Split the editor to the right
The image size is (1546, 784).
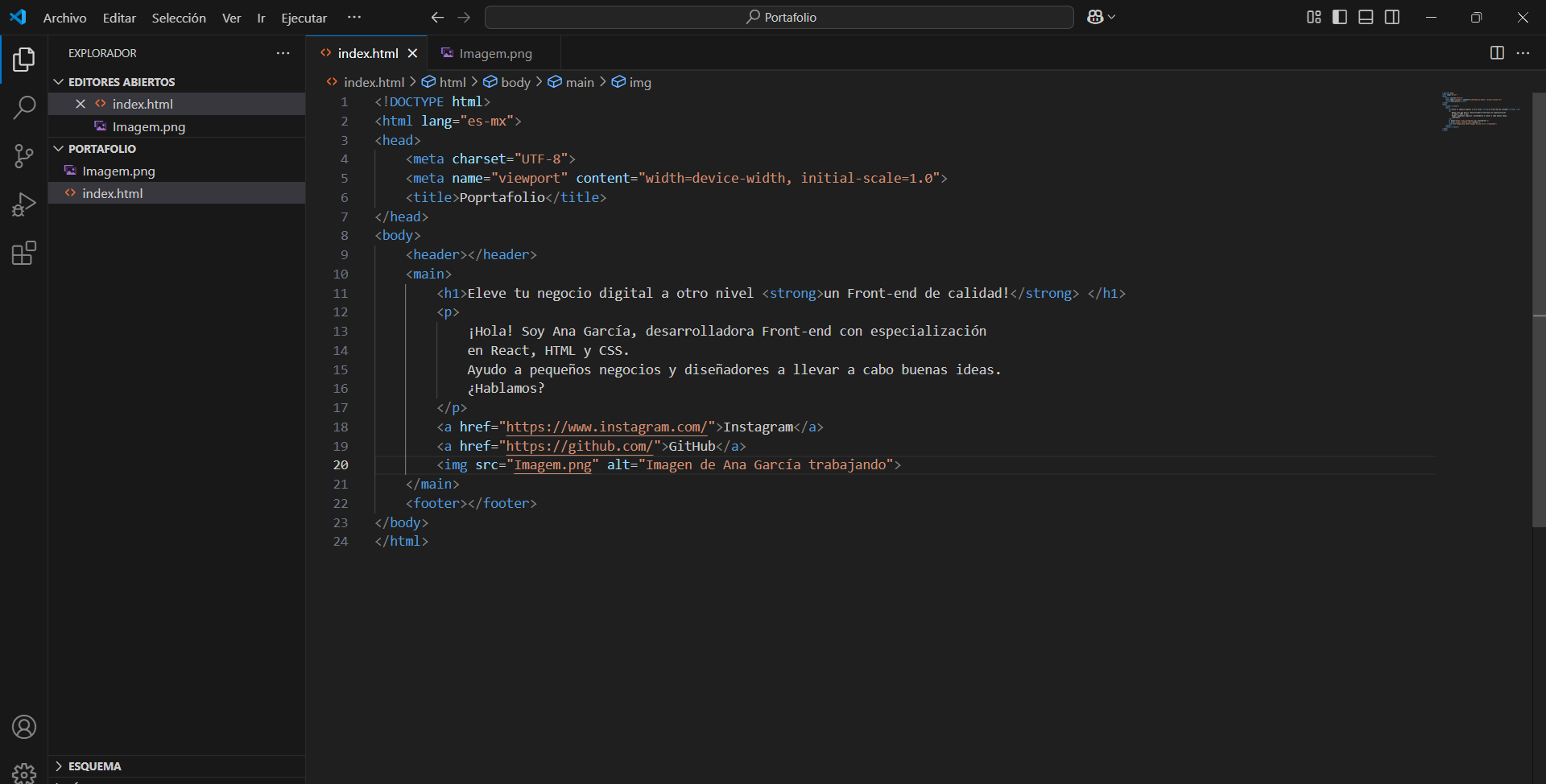click(x=1497, y=52)
